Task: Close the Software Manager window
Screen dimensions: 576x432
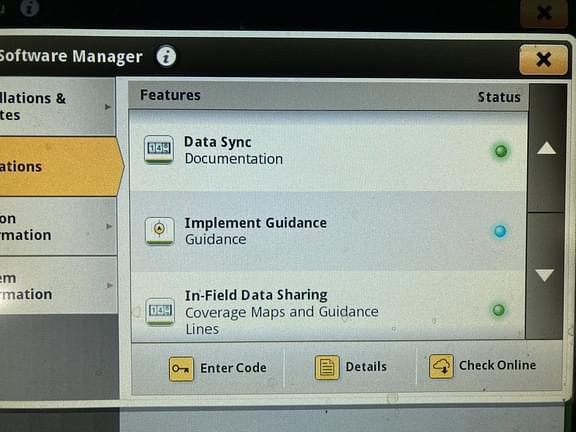Action: pyautogui.click(x=543, y=59)
